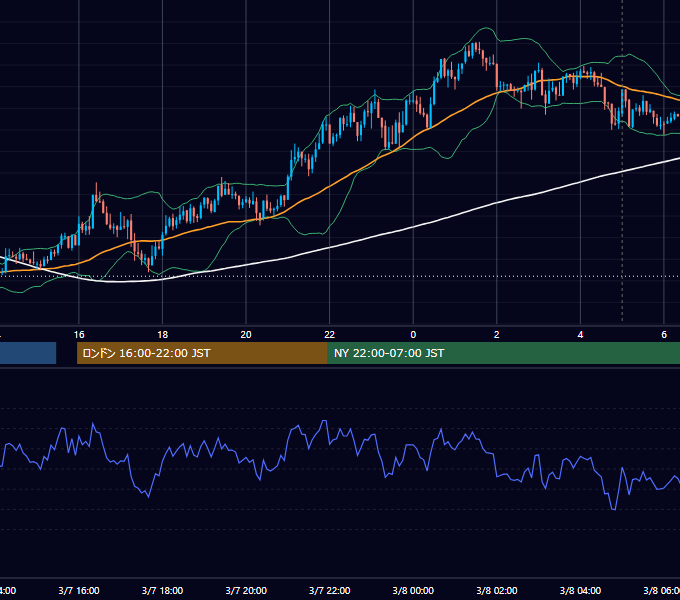Screen dimensions: 680x600
Task: Click the London 16:00-22:00 JST session bar
Action: point(202,353)
